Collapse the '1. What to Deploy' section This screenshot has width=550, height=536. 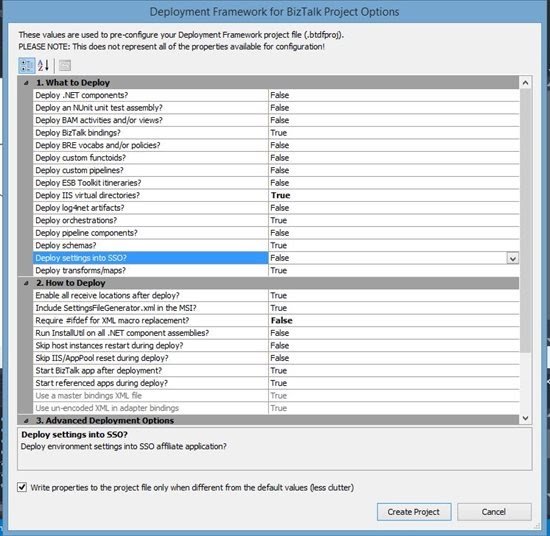26,83
